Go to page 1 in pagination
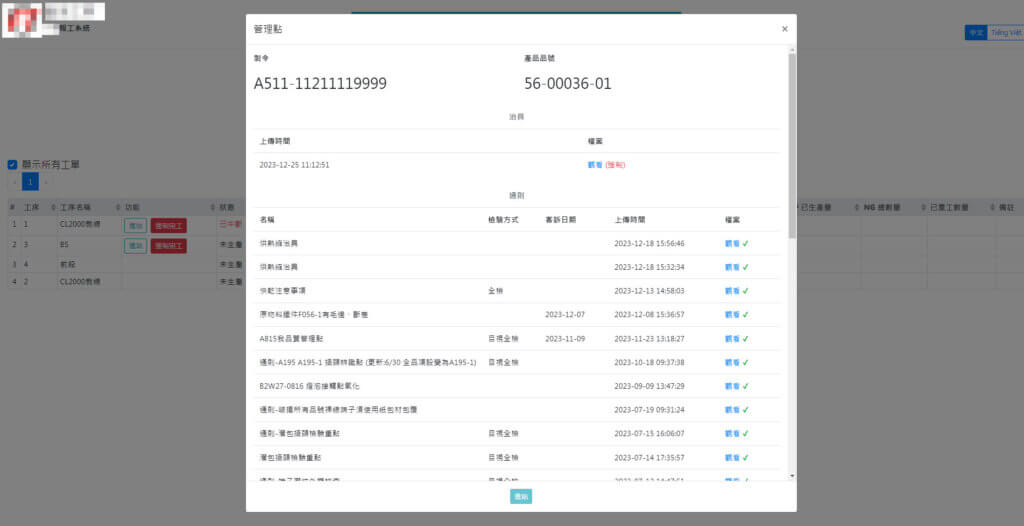 (31, 182)
